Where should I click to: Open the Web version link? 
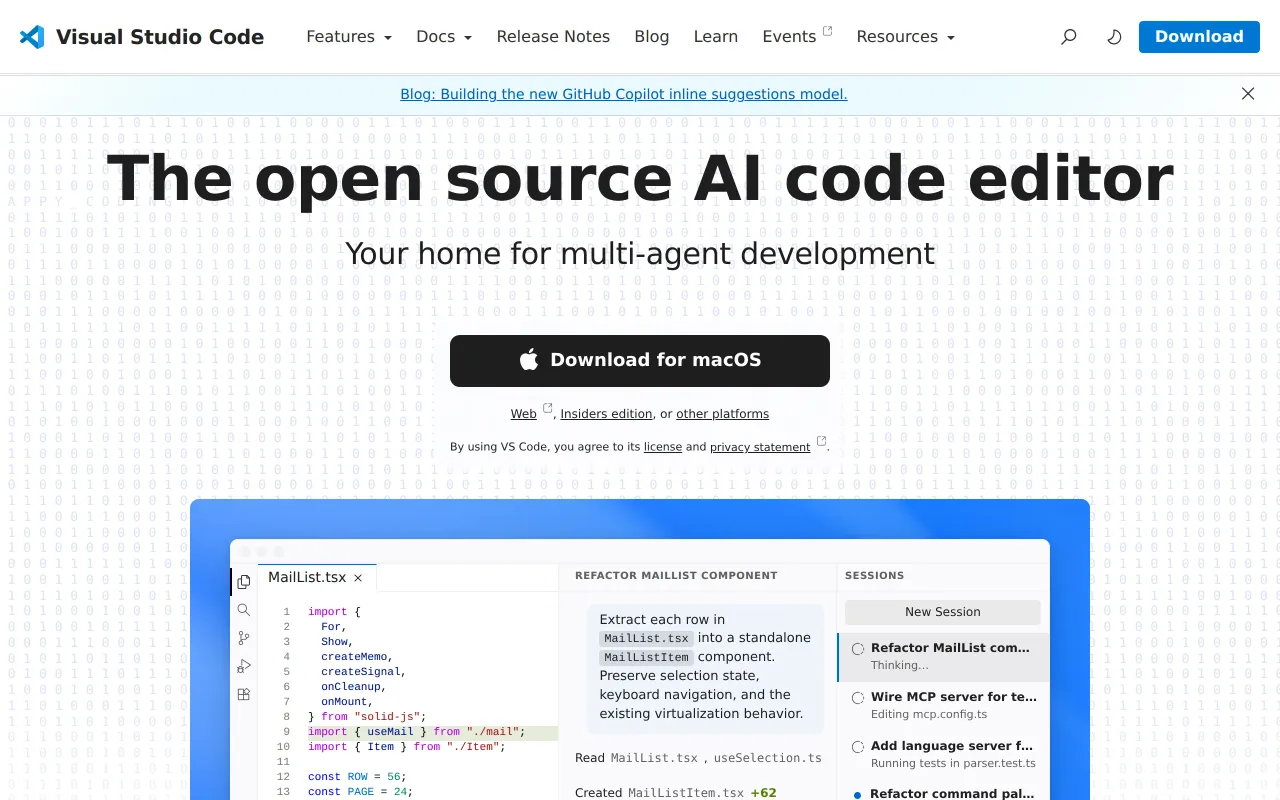coord(524,414)
